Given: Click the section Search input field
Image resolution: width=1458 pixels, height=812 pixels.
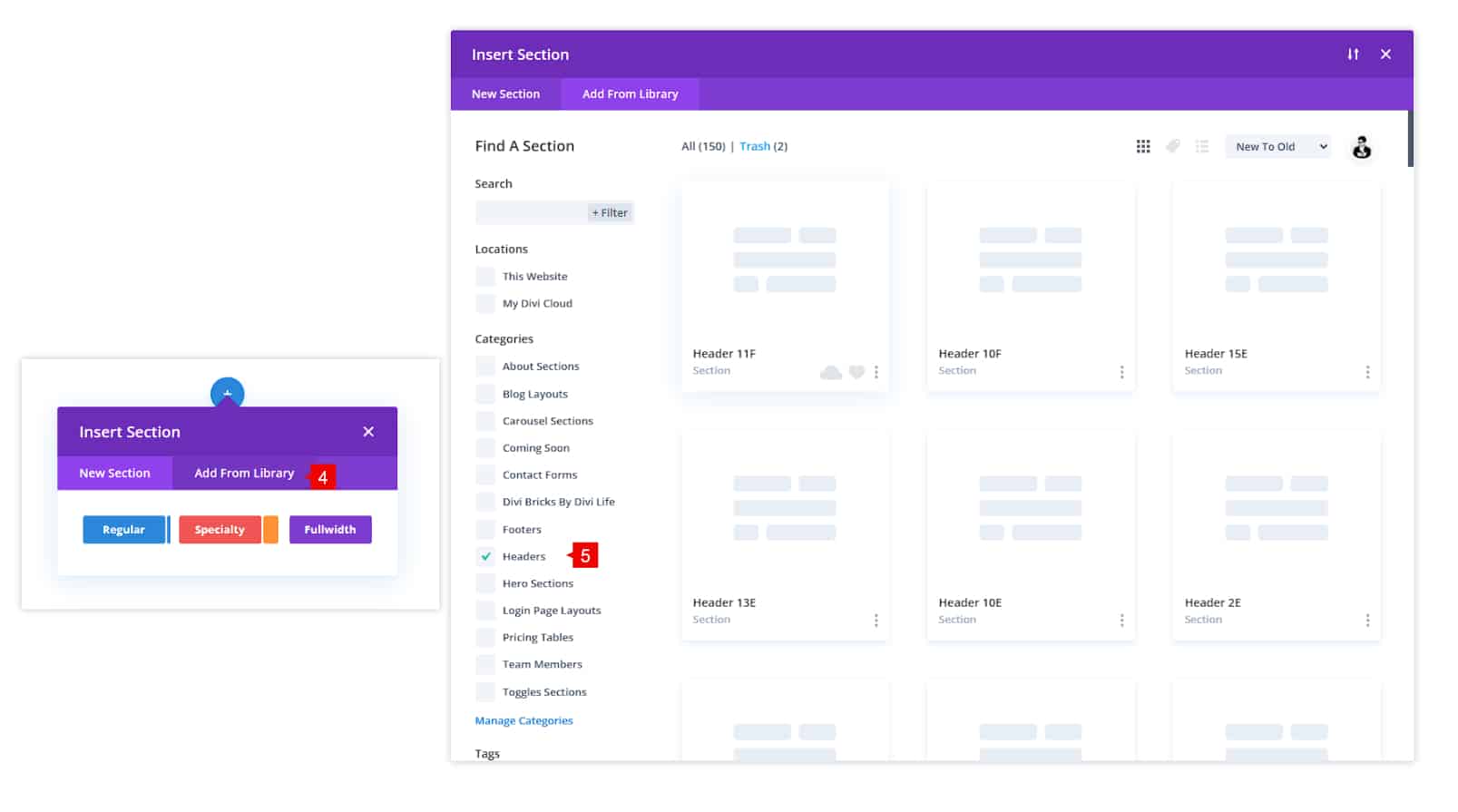Looking at the screenshot, I should pos(531,213).
